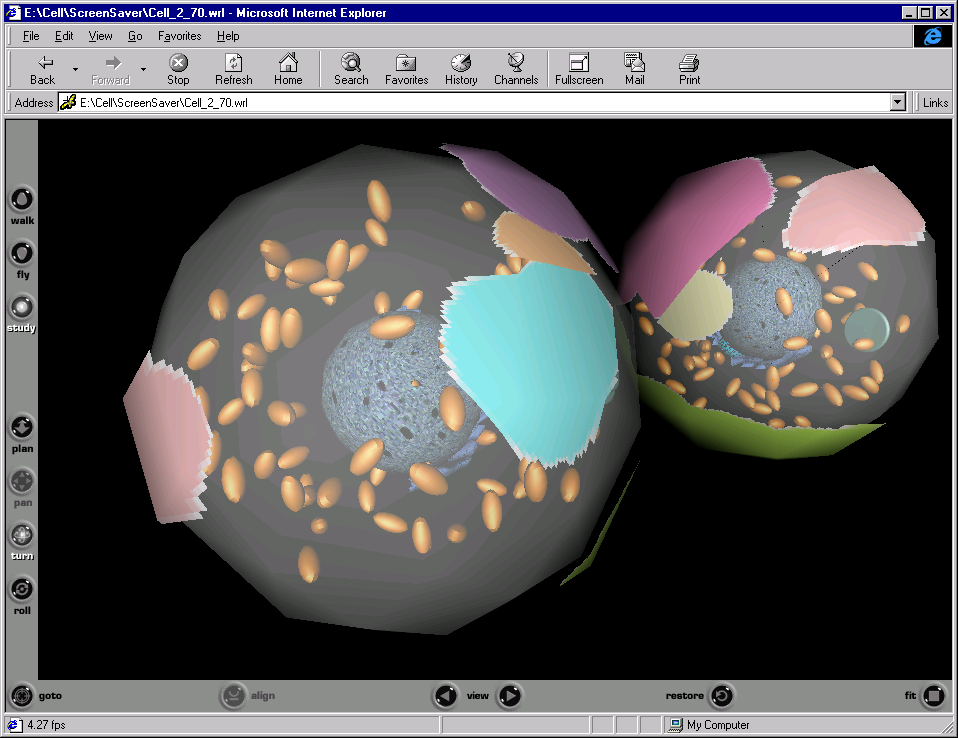Click the goto button in viewer
The width and height of the screenshot is (958, 738).
[x=22, y=695]
